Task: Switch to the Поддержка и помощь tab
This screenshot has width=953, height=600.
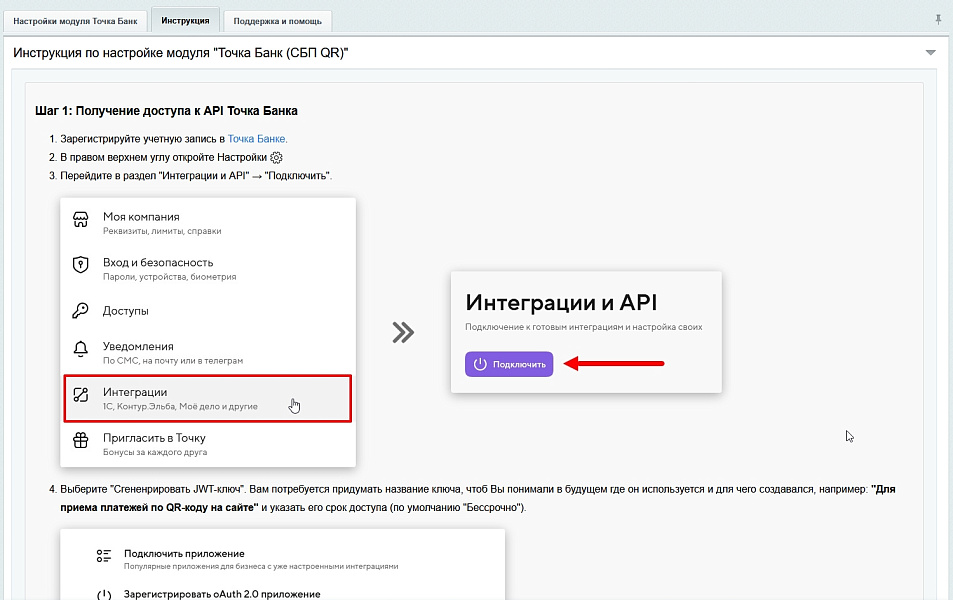Action: click(x=277, y=20)
